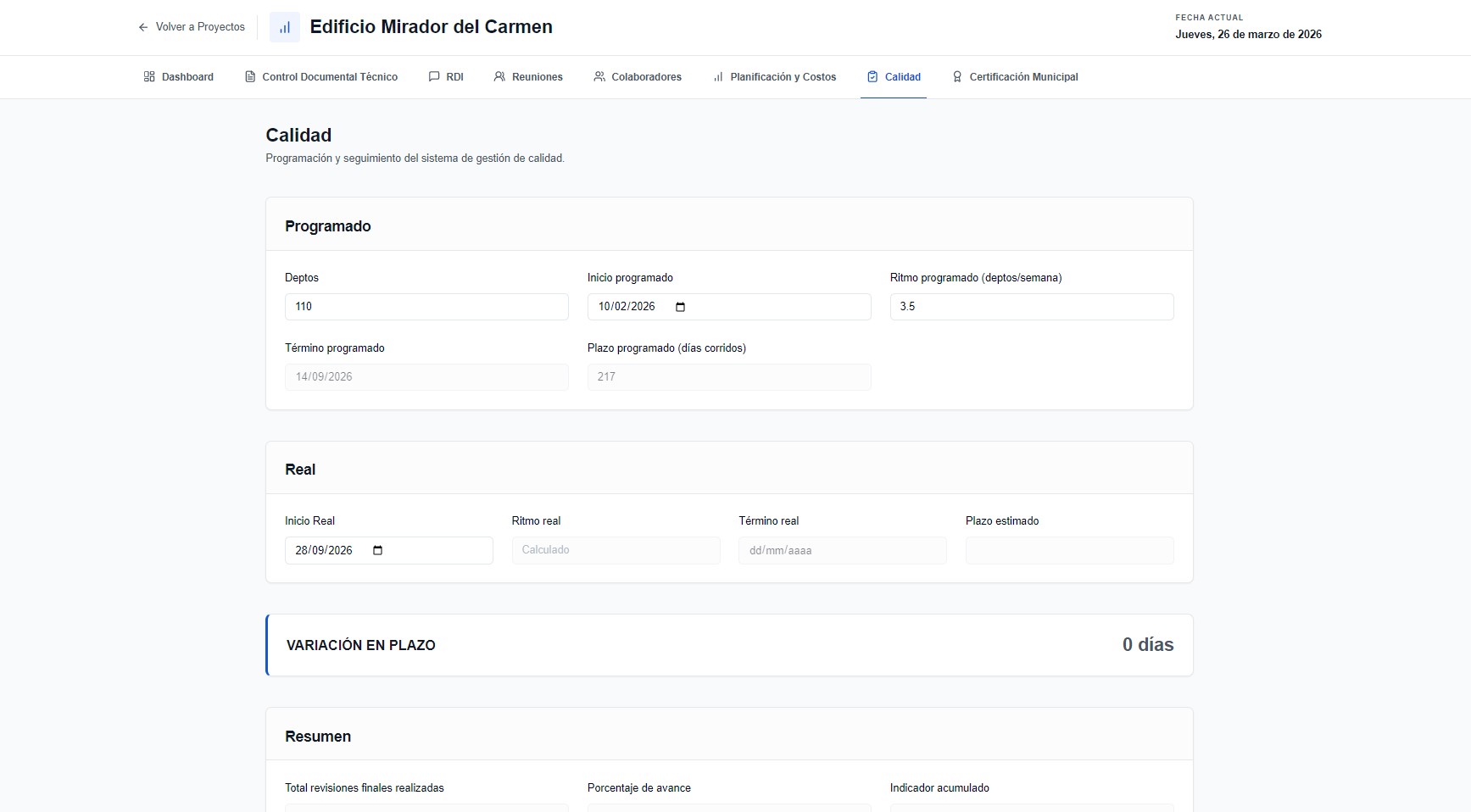Image resolution: width=1471 pixels, height=812 pixels.
Task: Open the RDI tab
Action: coord(446,76)
